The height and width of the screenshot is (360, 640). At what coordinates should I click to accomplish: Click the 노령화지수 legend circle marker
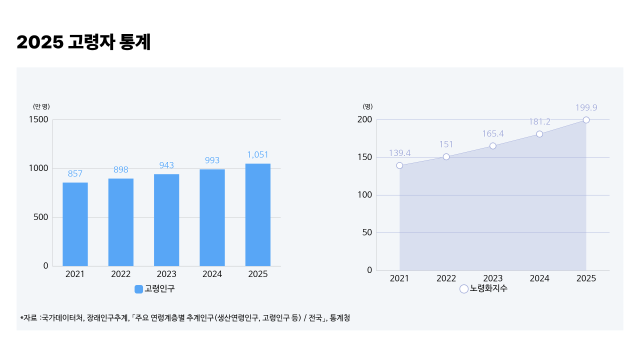[x=464, y=289]
